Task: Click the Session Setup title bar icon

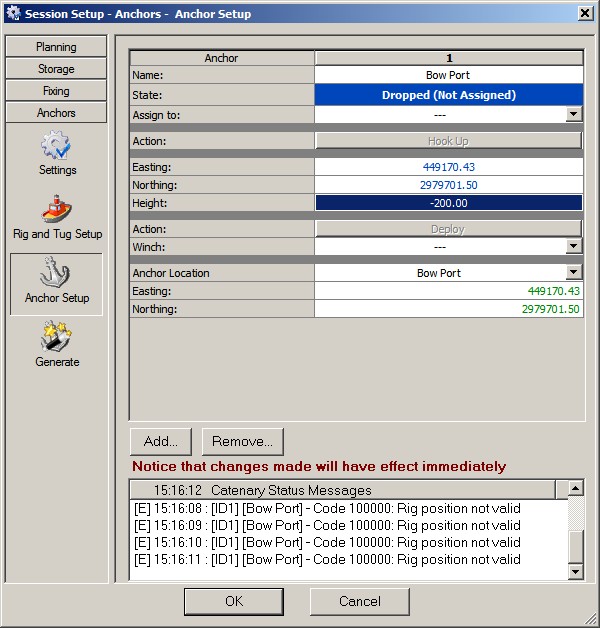Action: click(13, 14)
